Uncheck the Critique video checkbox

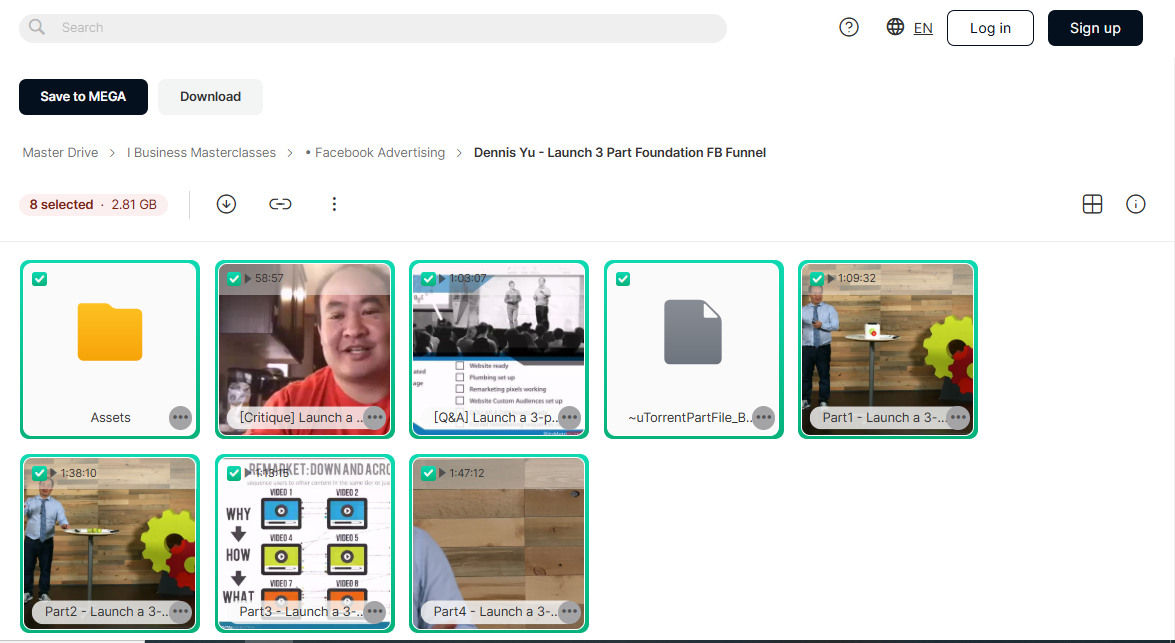234,279
